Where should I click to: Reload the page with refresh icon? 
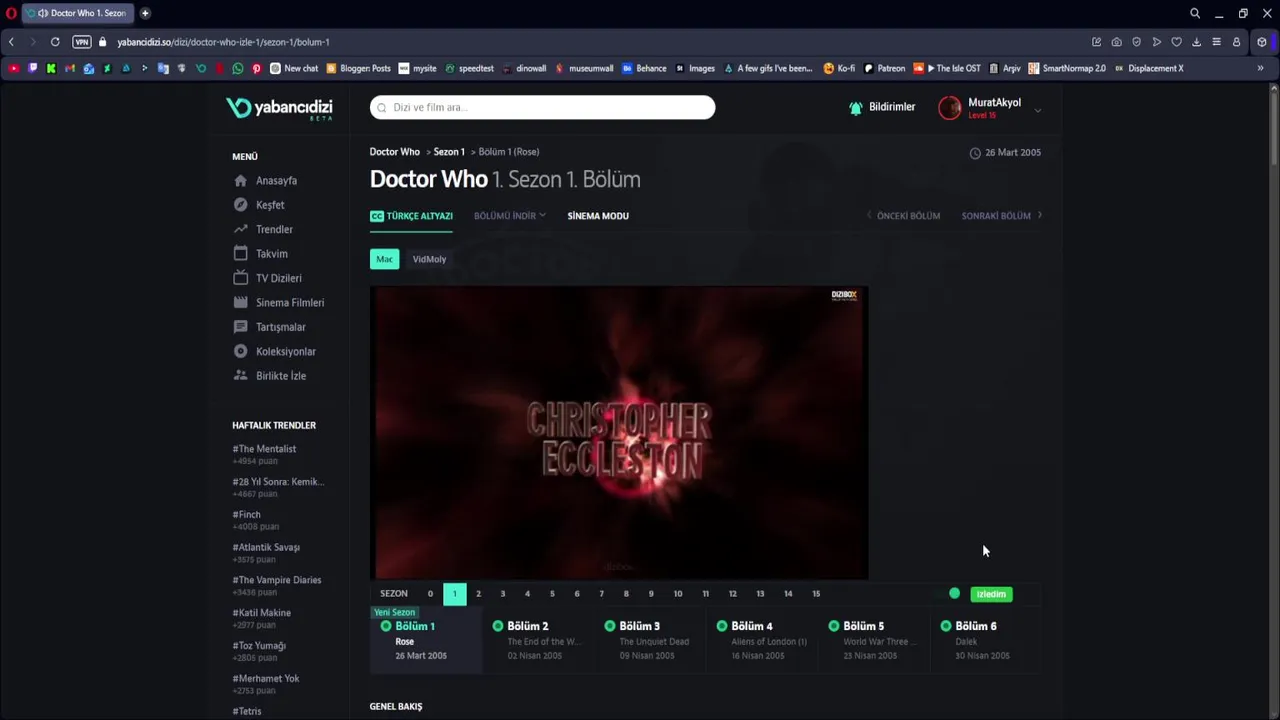55,42
